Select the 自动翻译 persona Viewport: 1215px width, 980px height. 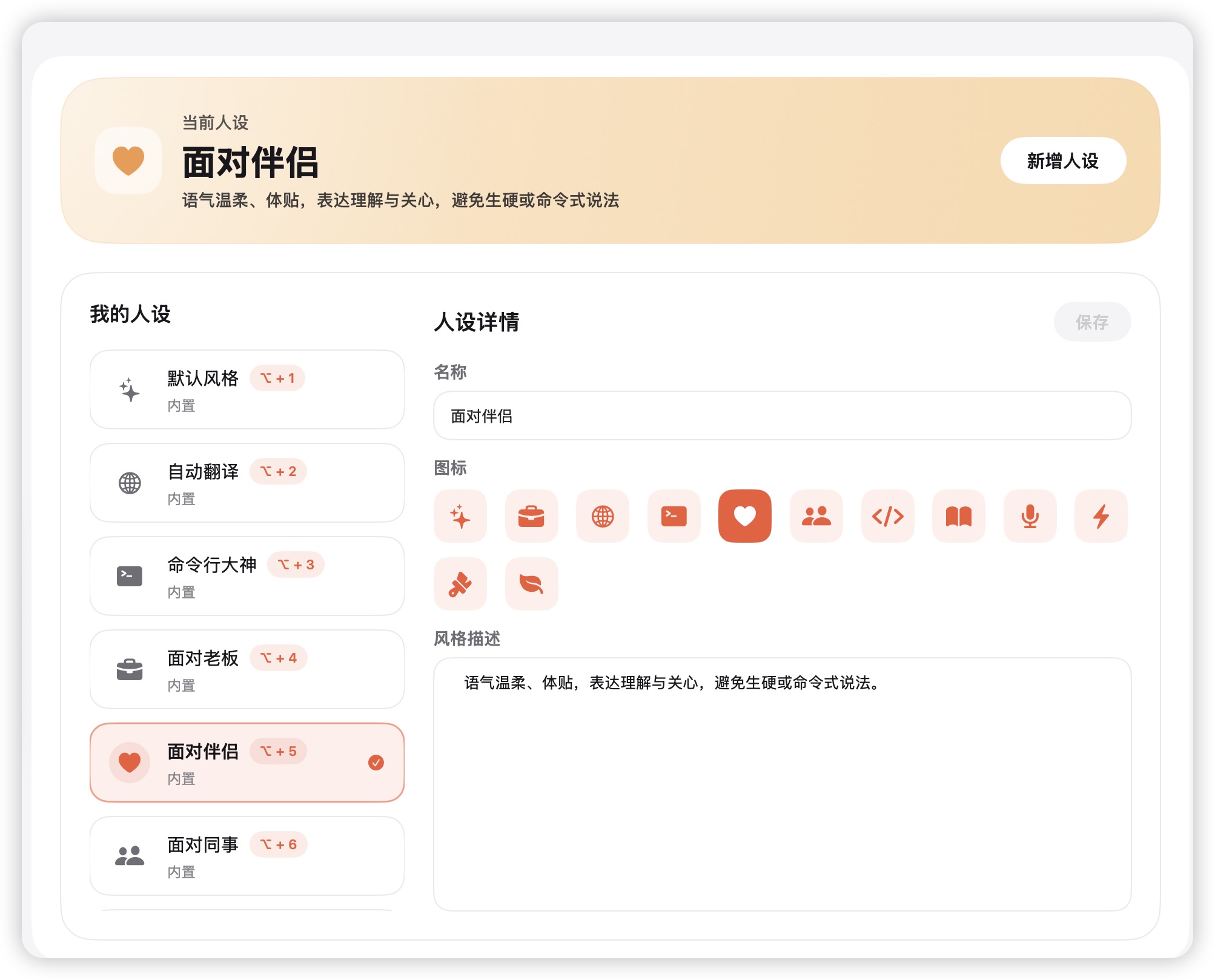point(247,483)
